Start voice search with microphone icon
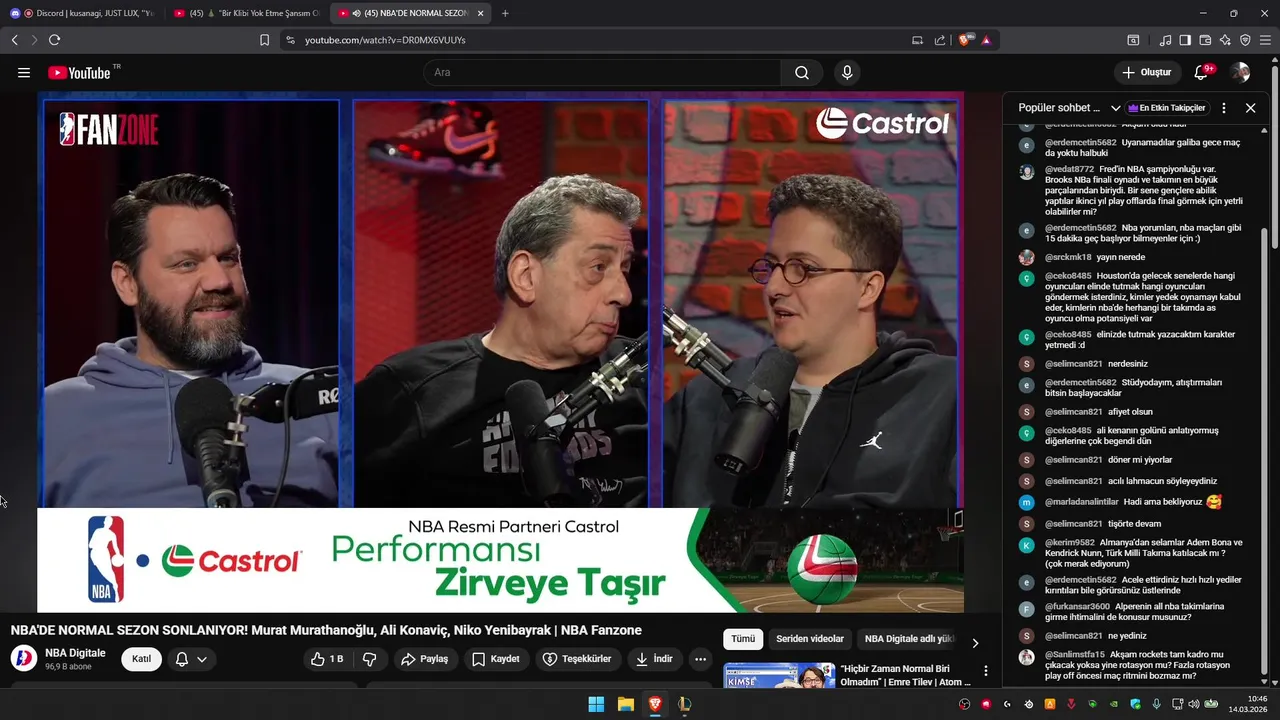Screen dimensions: 1280x720 point(847,72)
